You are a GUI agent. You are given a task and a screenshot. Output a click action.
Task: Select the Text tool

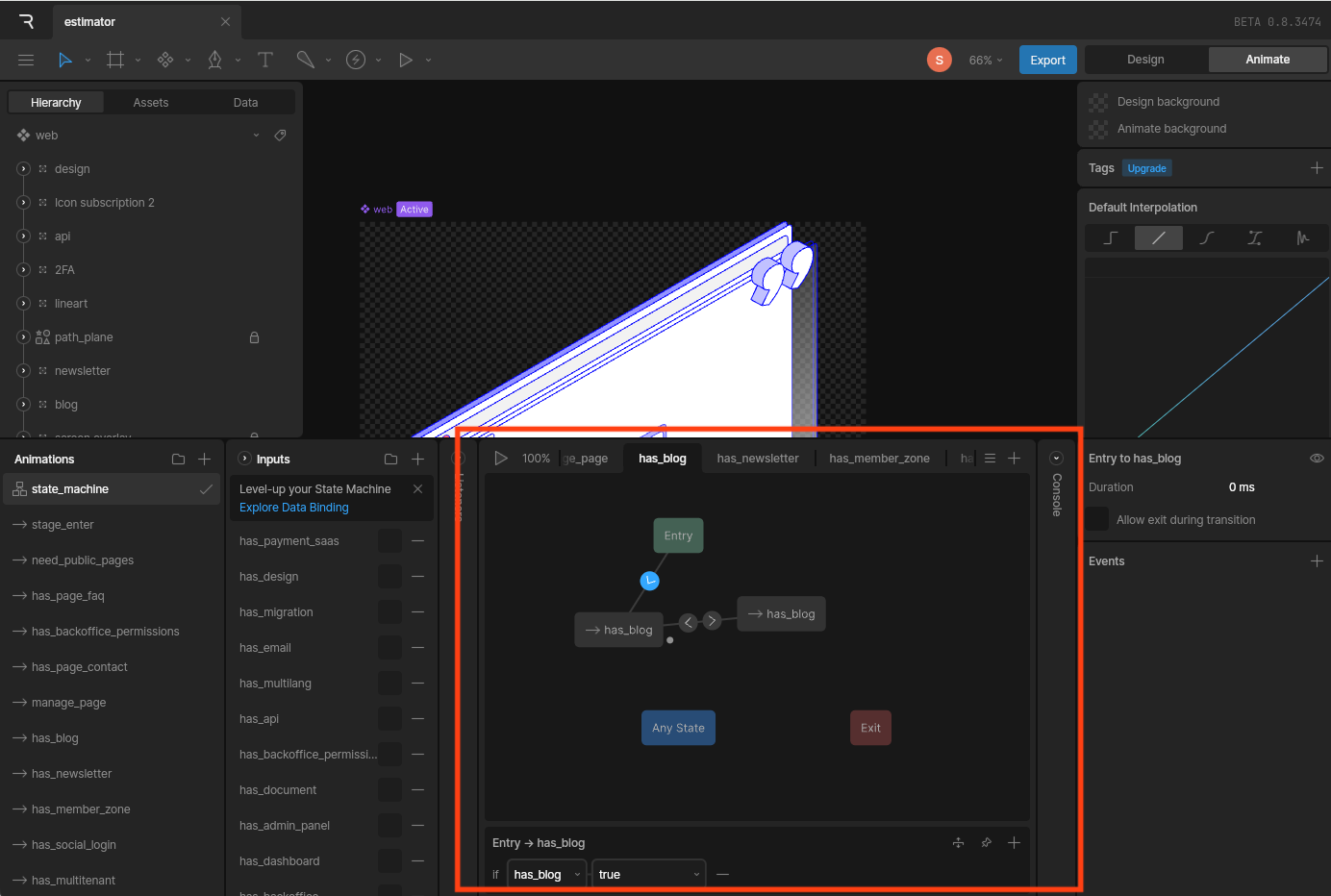click(265, 60)
